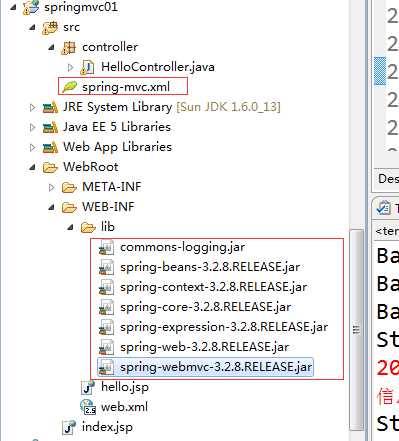Collapse the src folder arrow

(x=32, y=27)
